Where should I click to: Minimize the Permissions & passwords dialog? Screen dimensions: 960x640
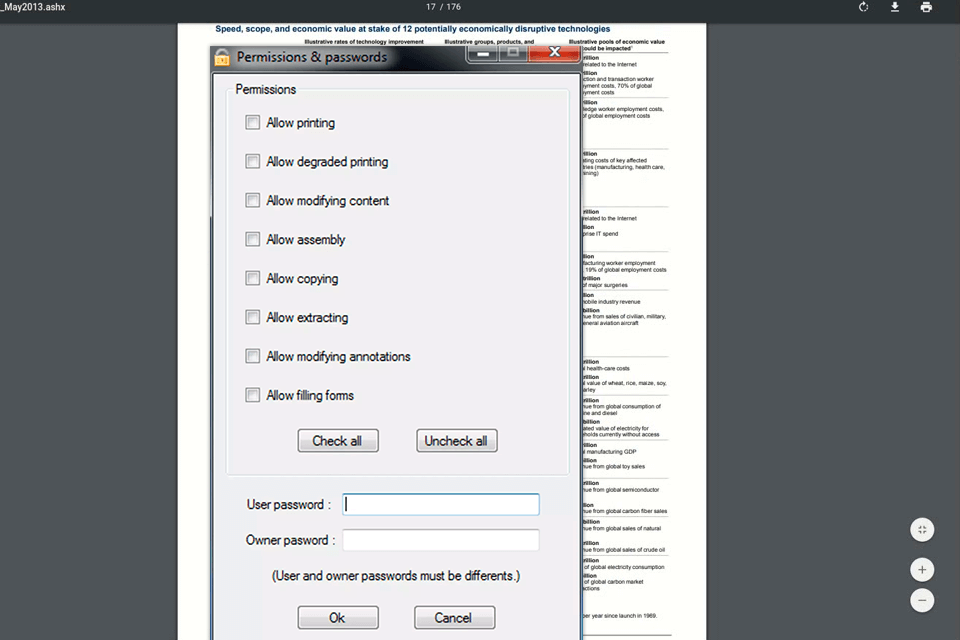pos(483,53)
